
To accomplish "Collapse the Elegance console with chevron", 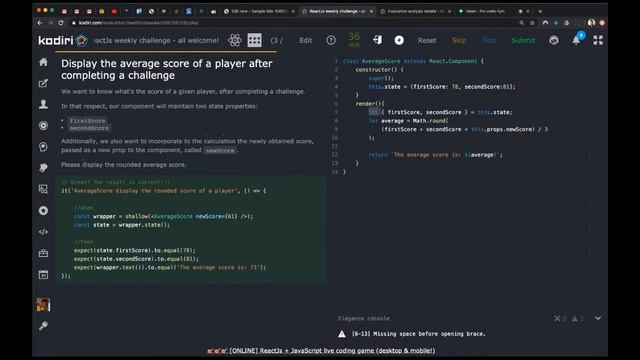I will coord(598,318).
